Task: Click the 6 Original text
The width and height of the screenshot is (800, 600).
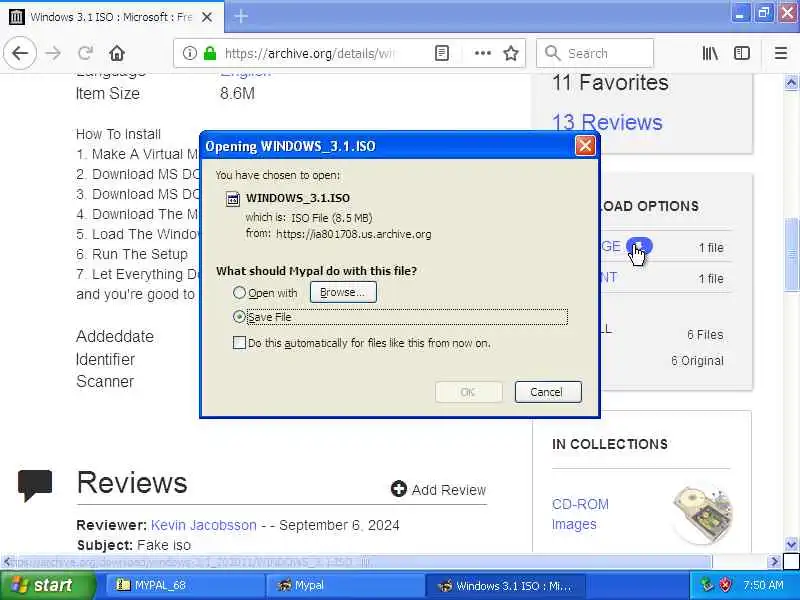Action: 697,361
